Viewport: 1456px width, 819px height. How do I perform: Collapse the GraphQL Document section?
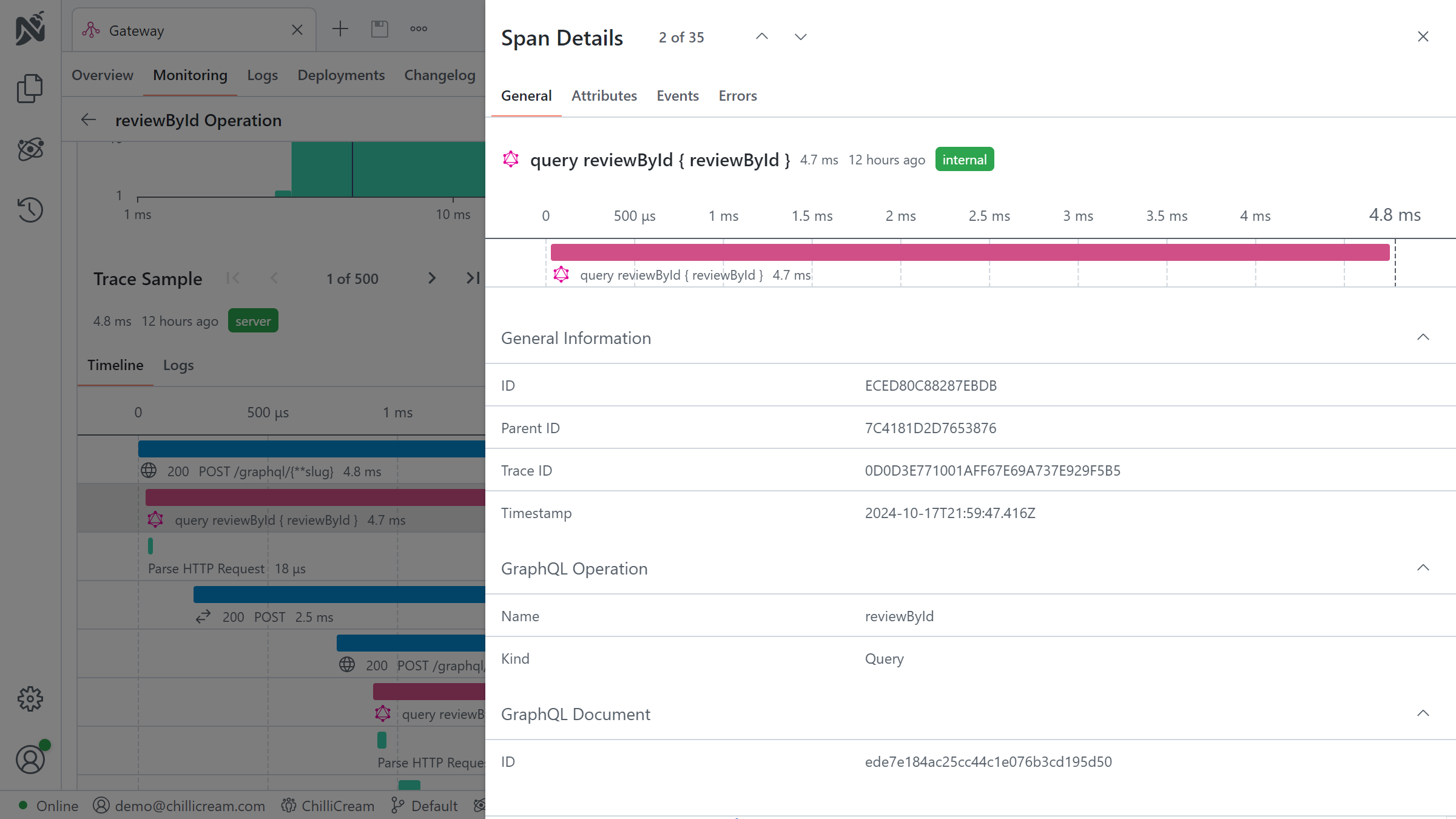(1423, 714)
